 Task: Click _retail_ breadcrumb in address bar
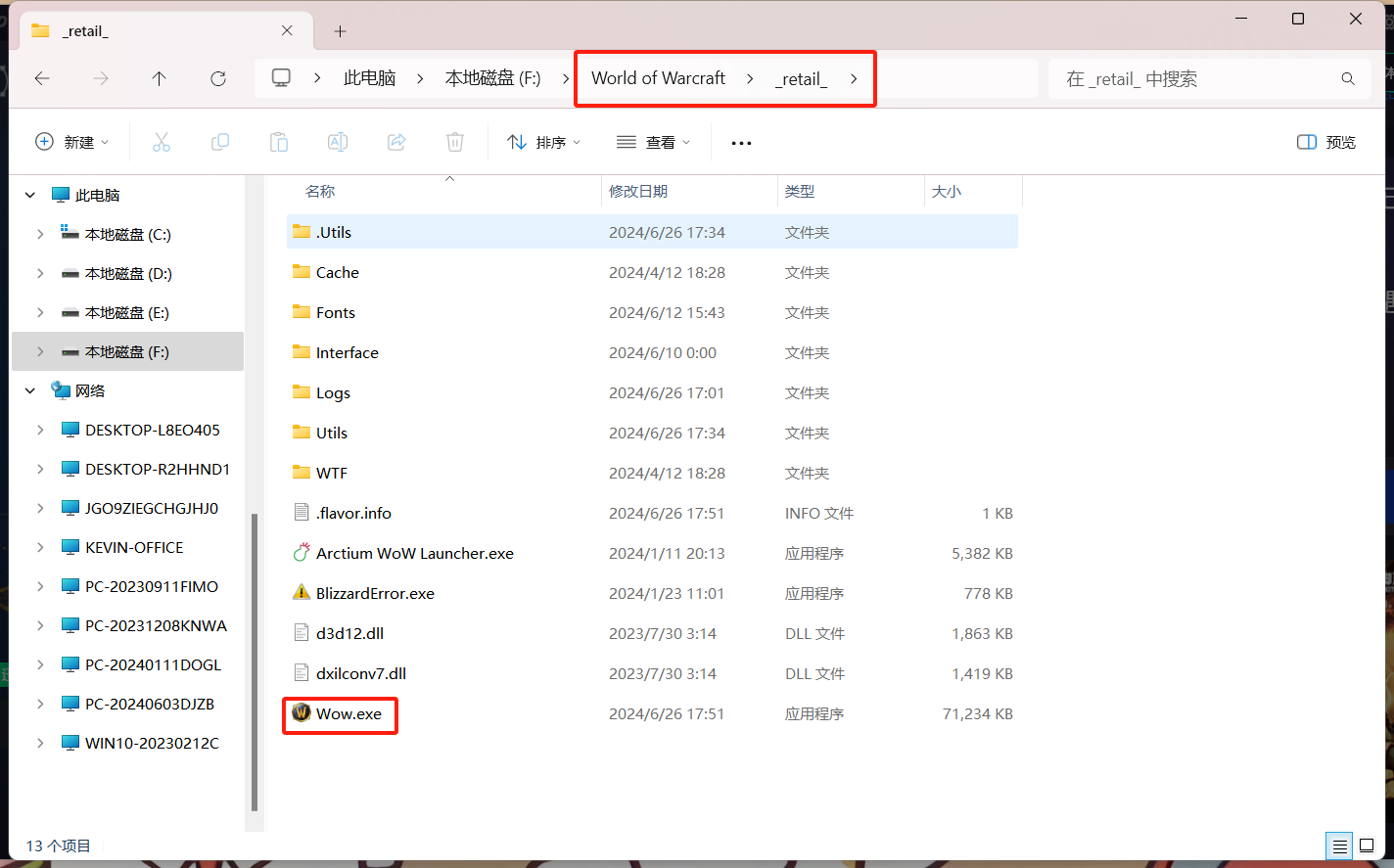coord(801,78)
